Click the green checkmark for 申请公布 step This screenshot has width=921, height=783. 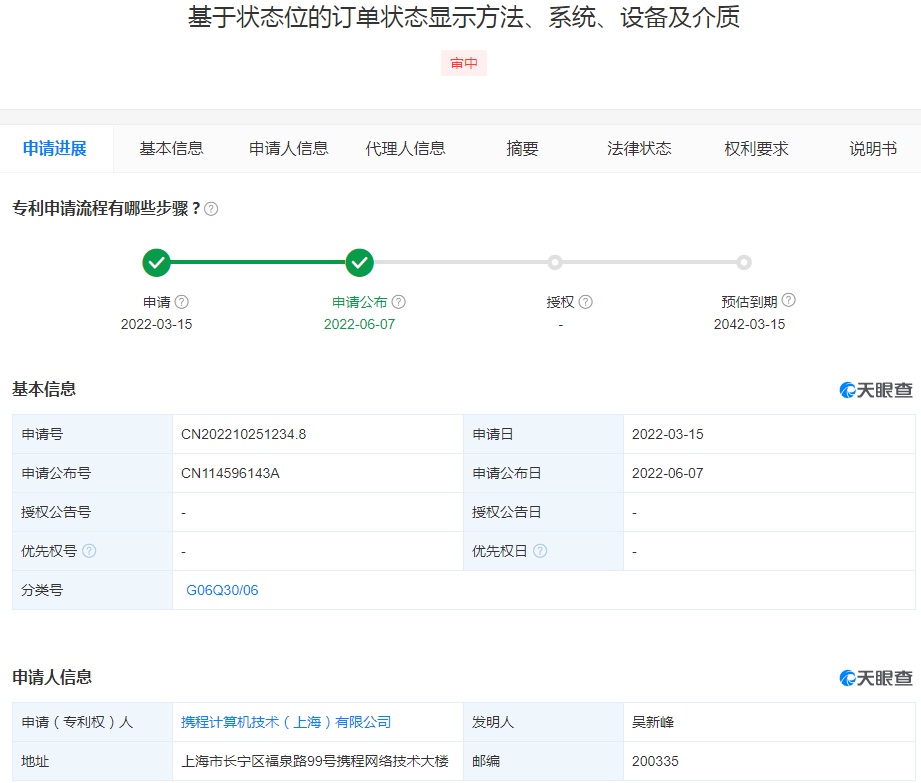coord(359,263)
